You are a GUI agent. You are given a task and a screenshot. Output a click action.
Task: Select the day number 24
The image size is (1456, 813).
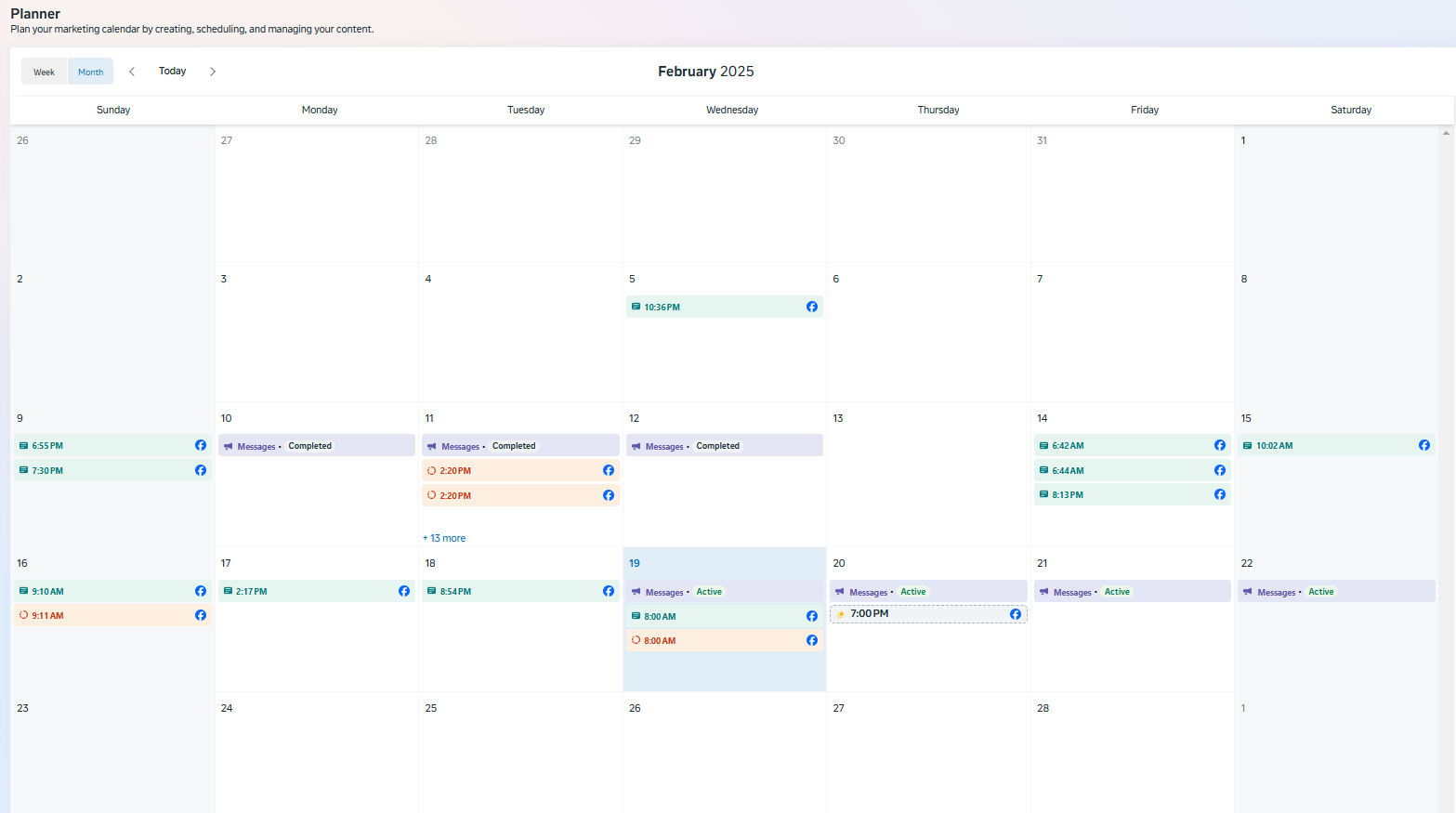tap(227, 708)
